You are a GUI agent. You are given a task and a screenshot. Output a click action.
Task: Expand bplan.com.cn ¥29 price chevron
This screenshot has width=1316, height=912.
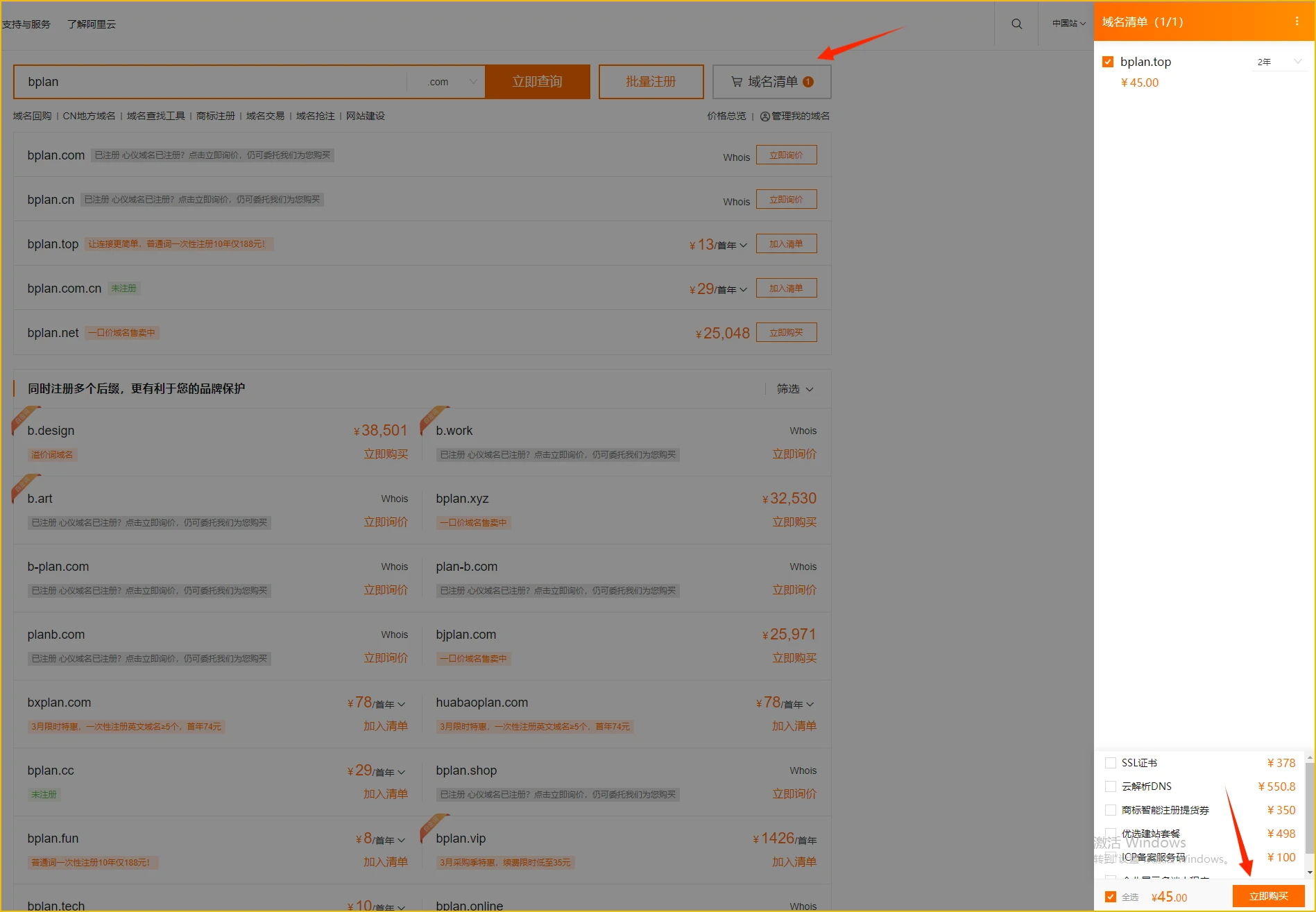(743, 290)
